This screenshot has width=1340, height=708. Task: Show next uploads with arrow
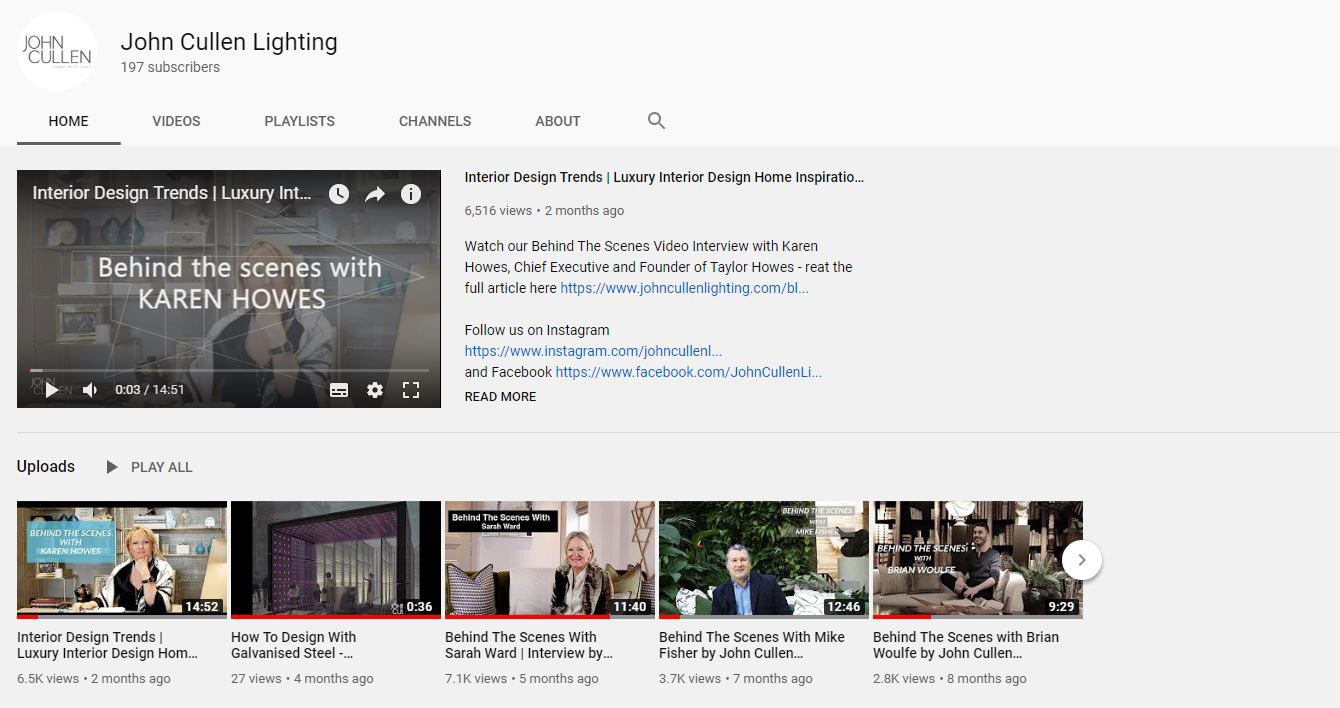point(1082,560)
